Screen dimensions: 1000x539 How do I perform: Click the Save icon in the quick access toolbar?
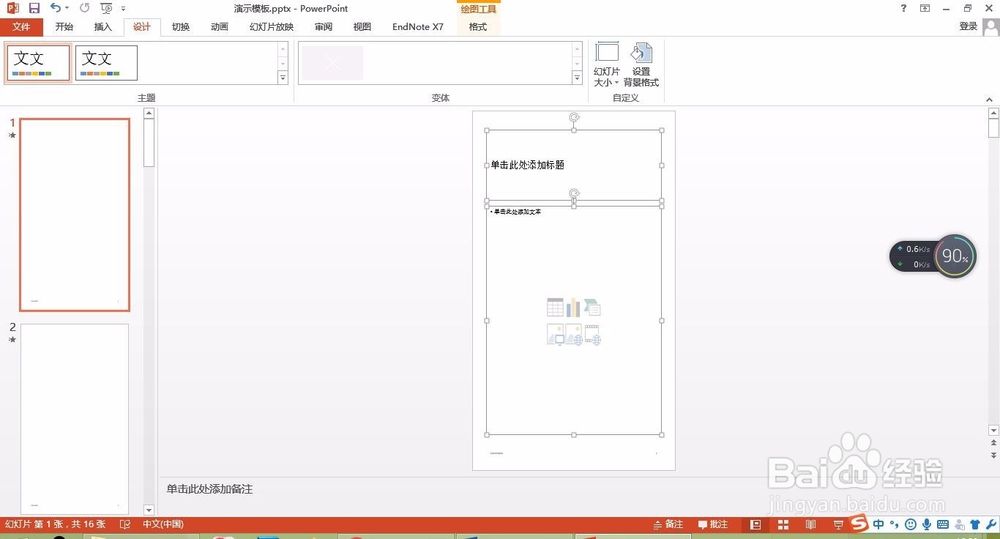pos(34,8)
